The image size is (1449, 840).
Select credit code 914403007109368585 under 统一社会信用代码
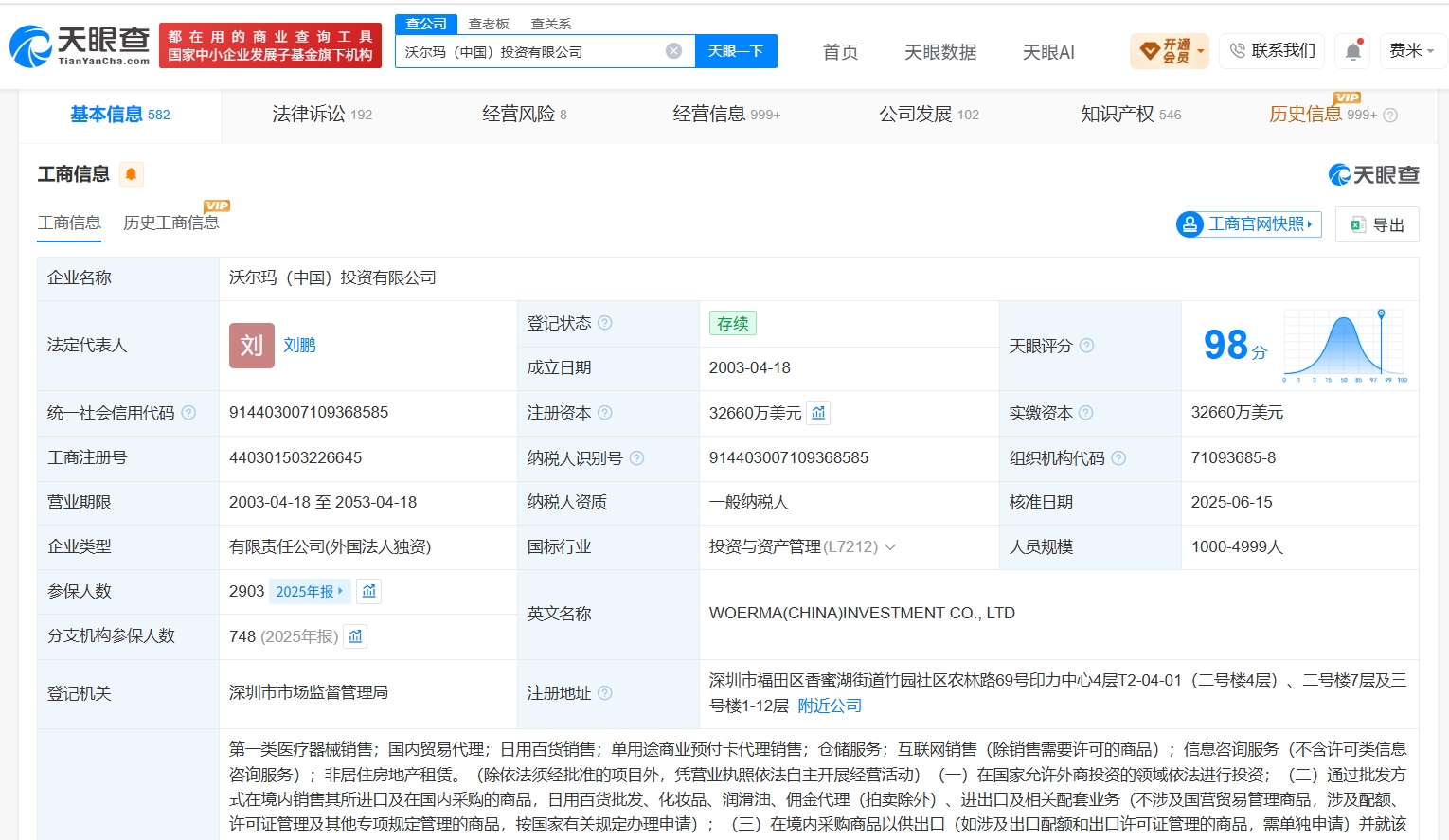[309, 413]
